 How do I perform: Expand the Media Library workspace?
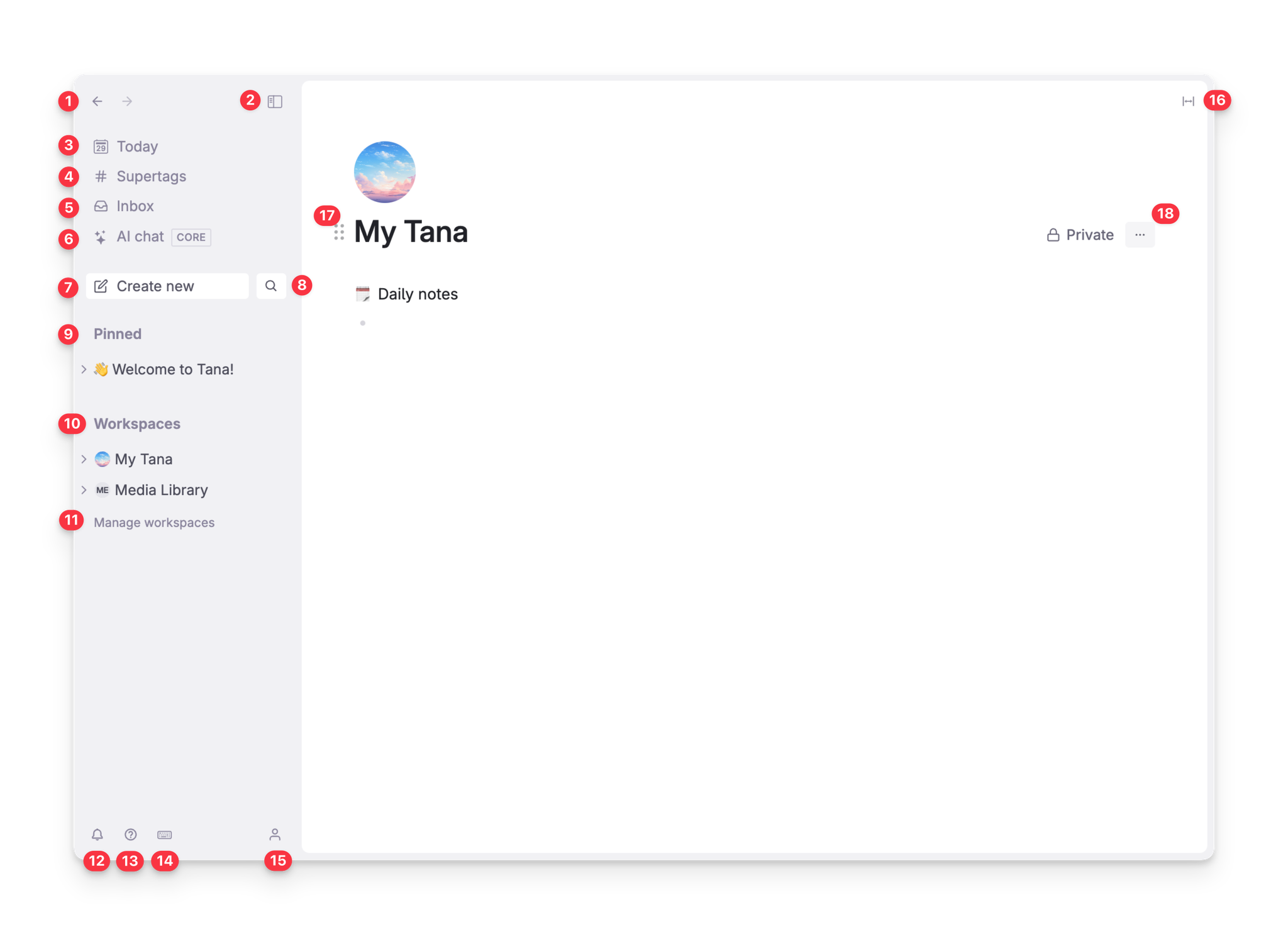click(x=84, y=489)
